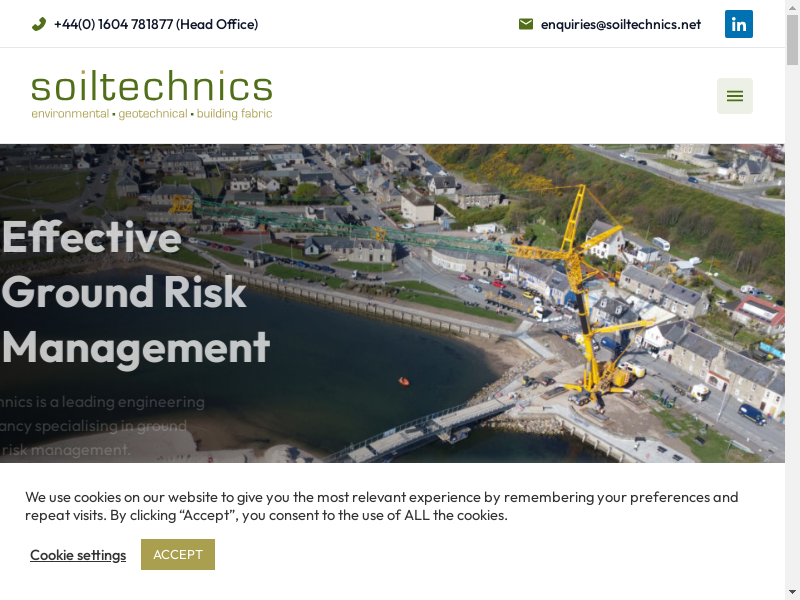
Task: Click the vertical scrollbar thumb
Action: (x=792, y=40)
